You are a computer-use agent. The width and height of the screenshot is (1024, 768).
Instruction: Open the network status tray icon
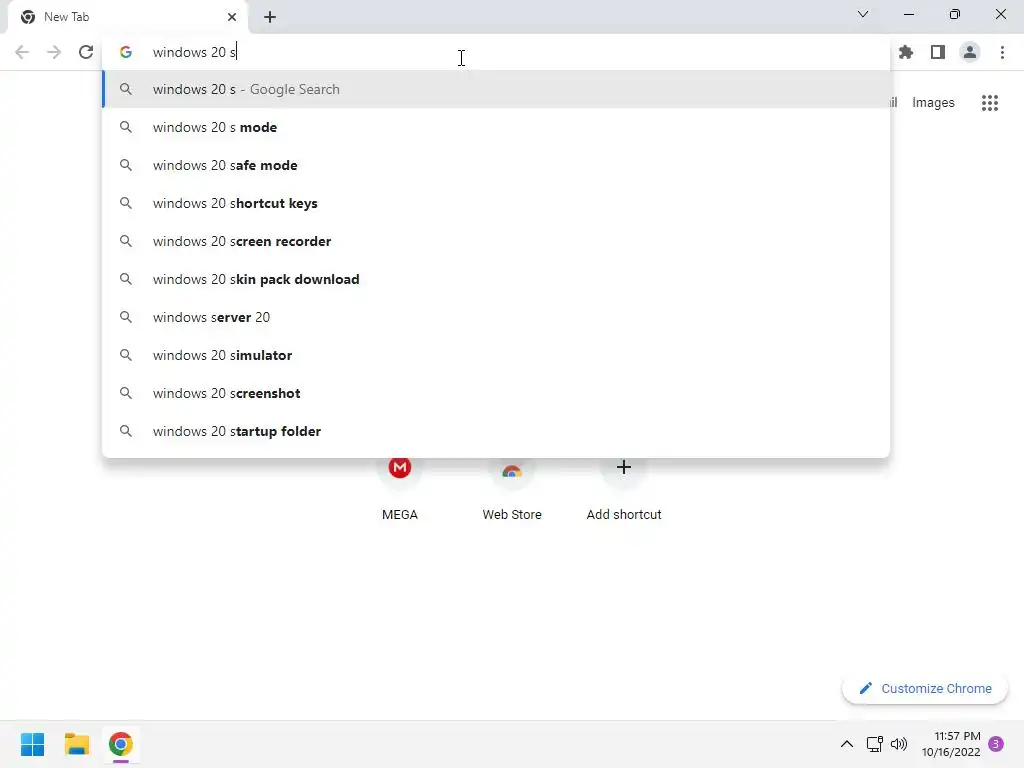coord(874,744)
